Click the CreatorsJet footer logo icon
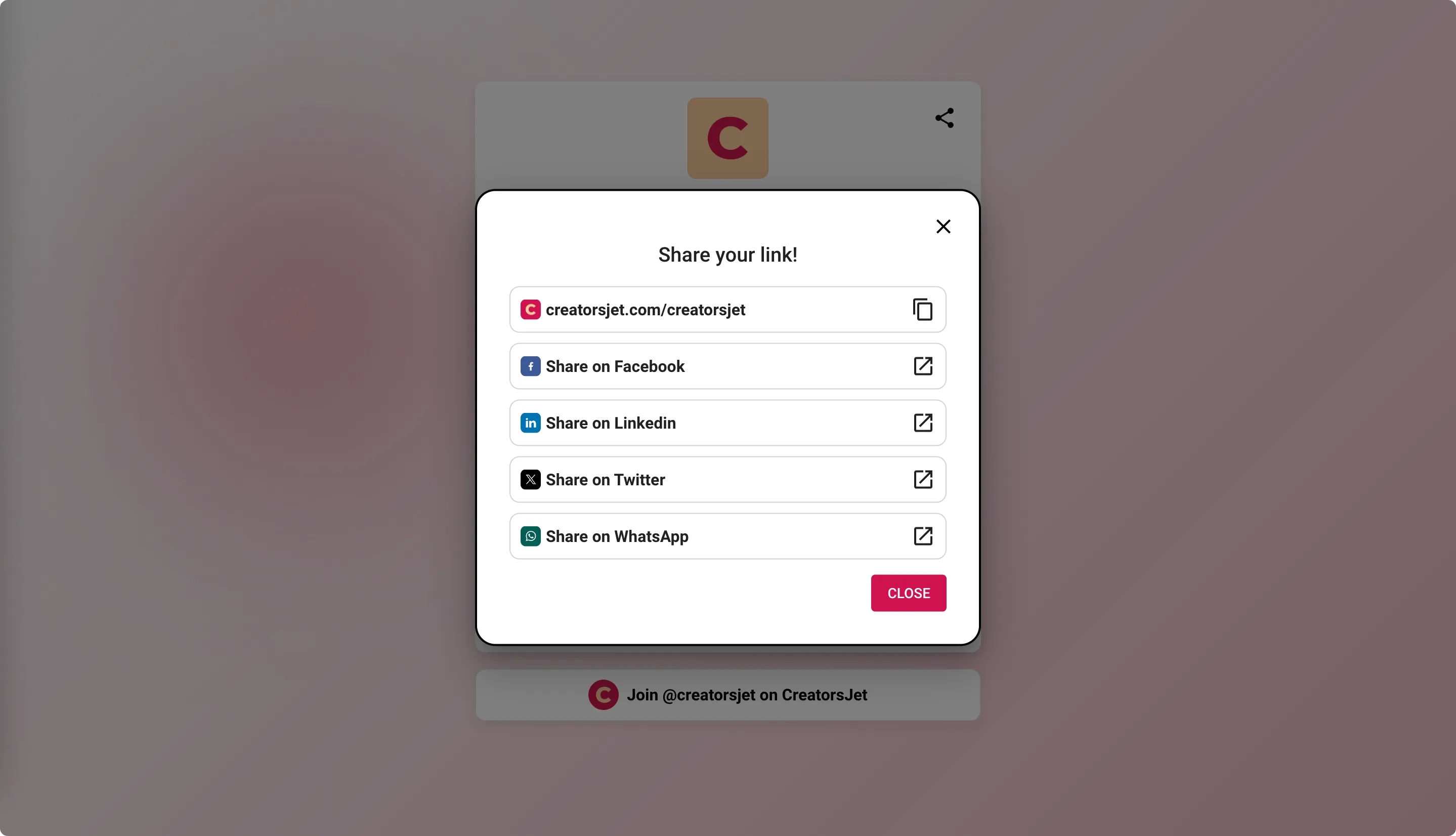 (x=603, y=695)
